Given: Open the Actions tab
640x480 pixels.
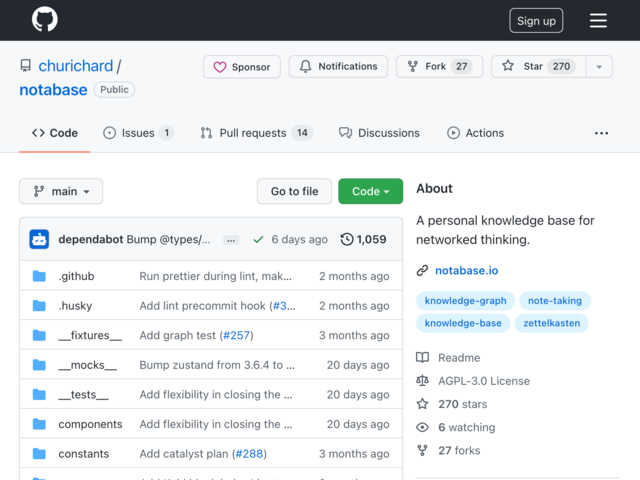Looking at the screenshot, I should tap(476, 133).
